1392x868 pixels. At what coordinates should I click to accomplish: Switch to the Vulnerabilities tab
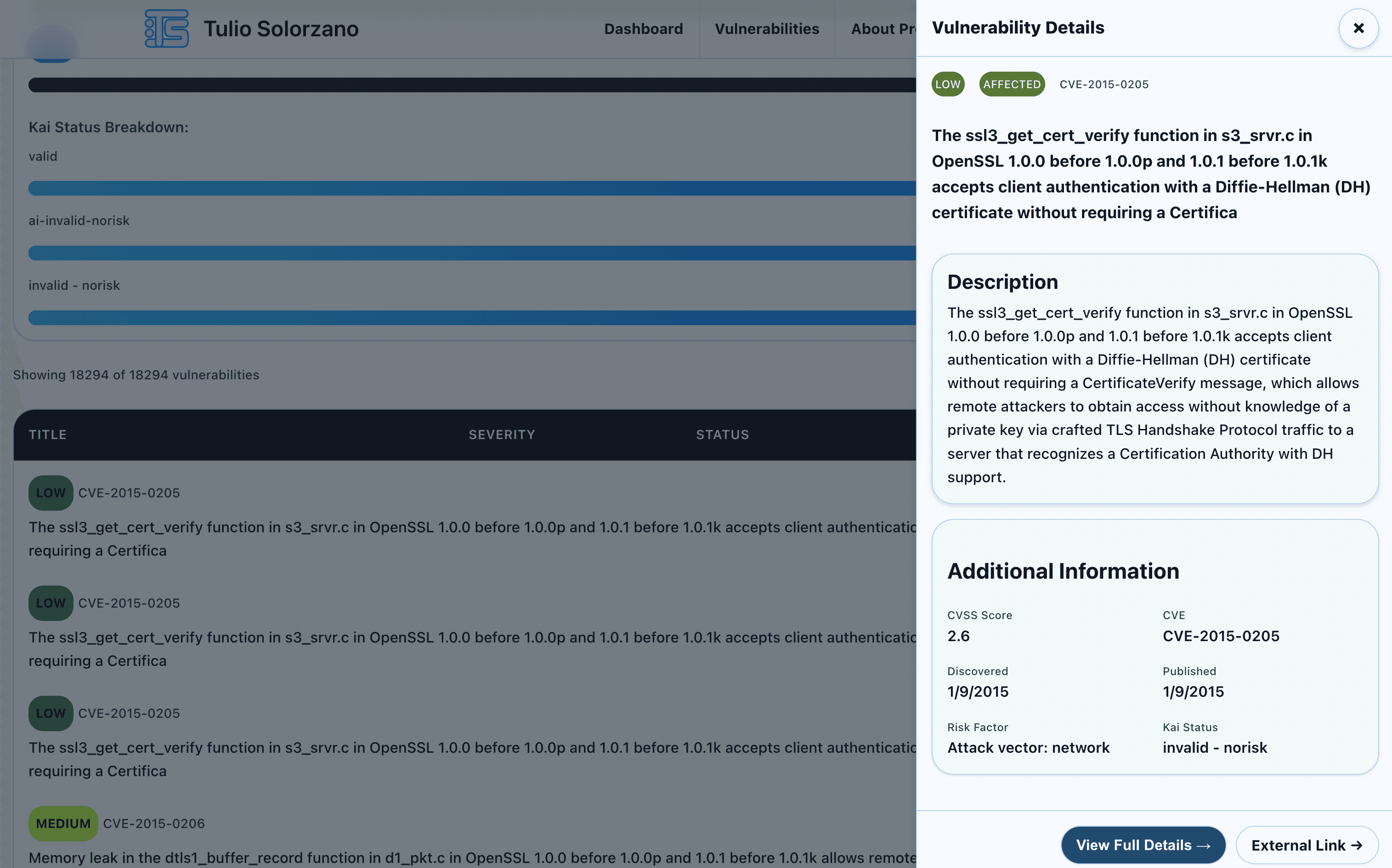[x=767, y=28]
